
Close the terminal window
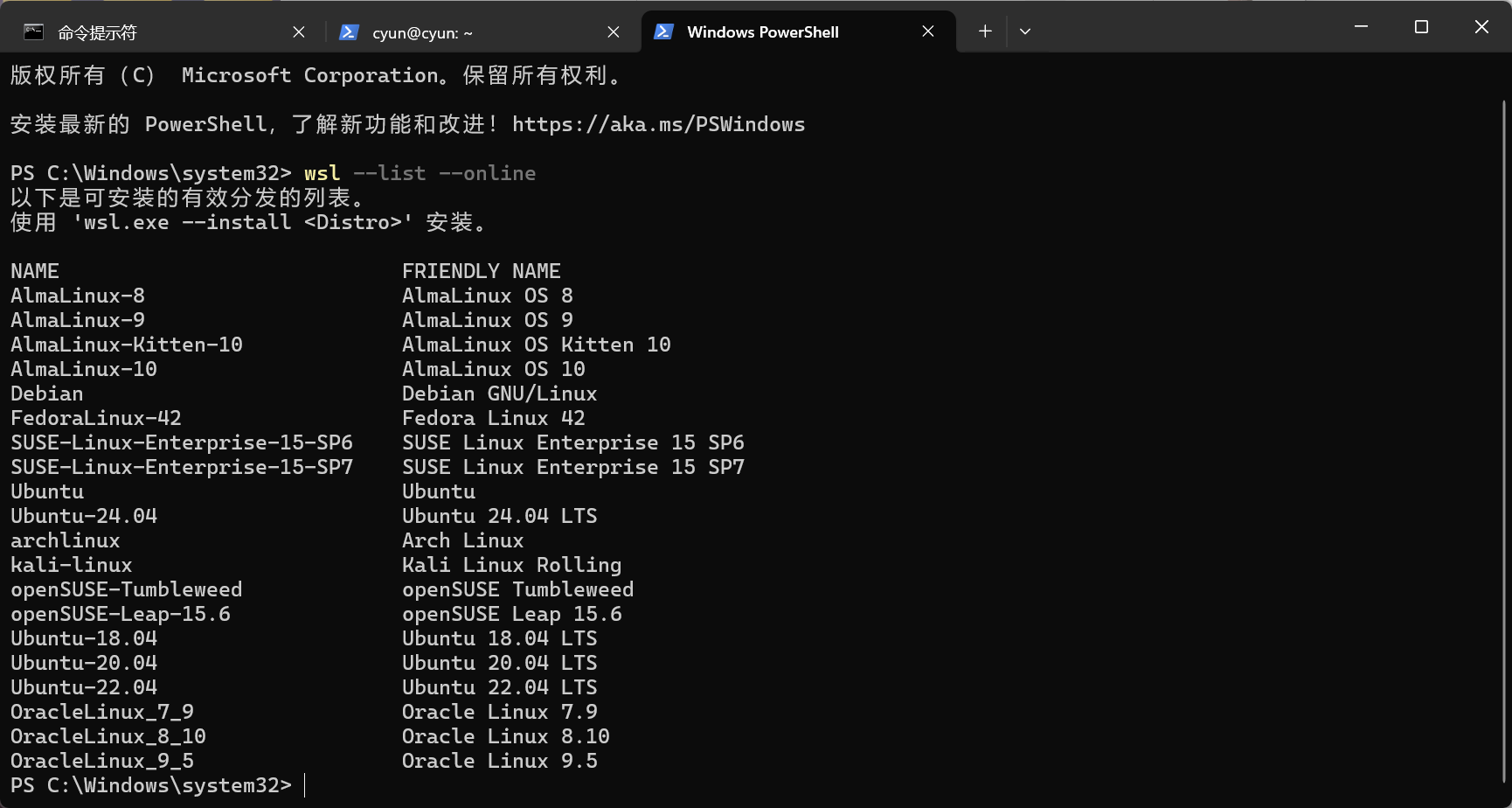[x=1481, y=27]
